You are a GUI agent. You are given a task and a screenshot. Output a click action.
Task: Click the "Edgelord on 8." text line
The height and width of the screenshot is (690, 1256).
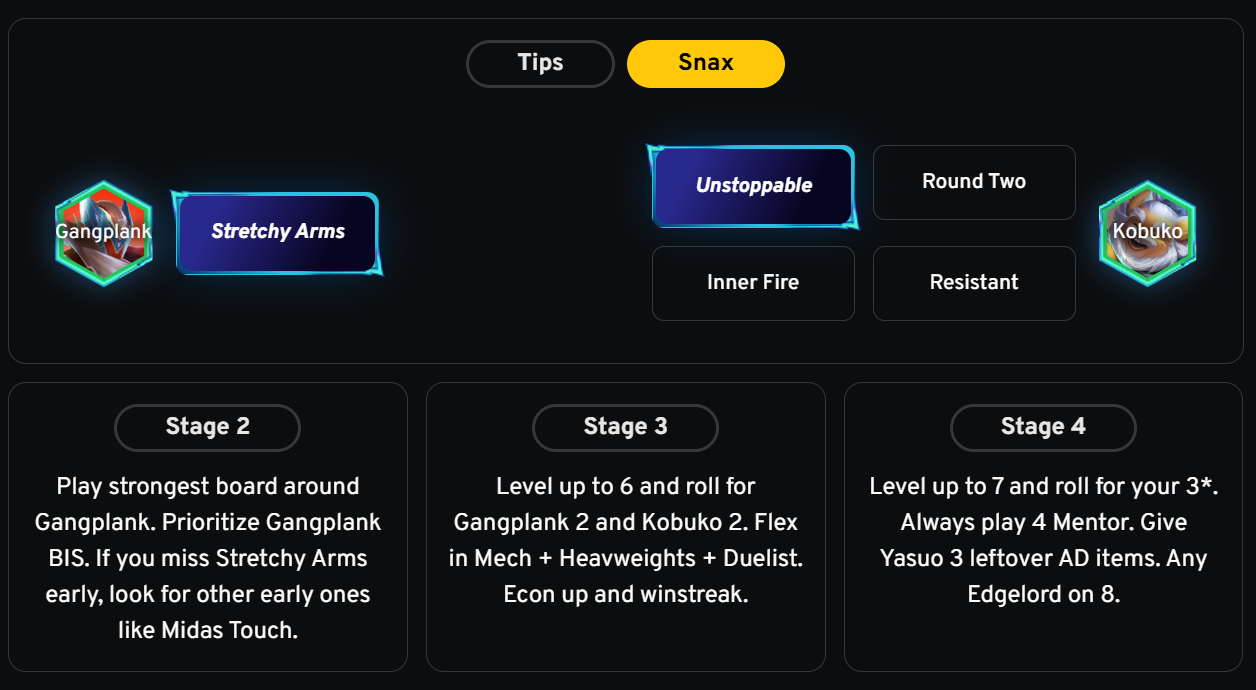(1043, 594)
